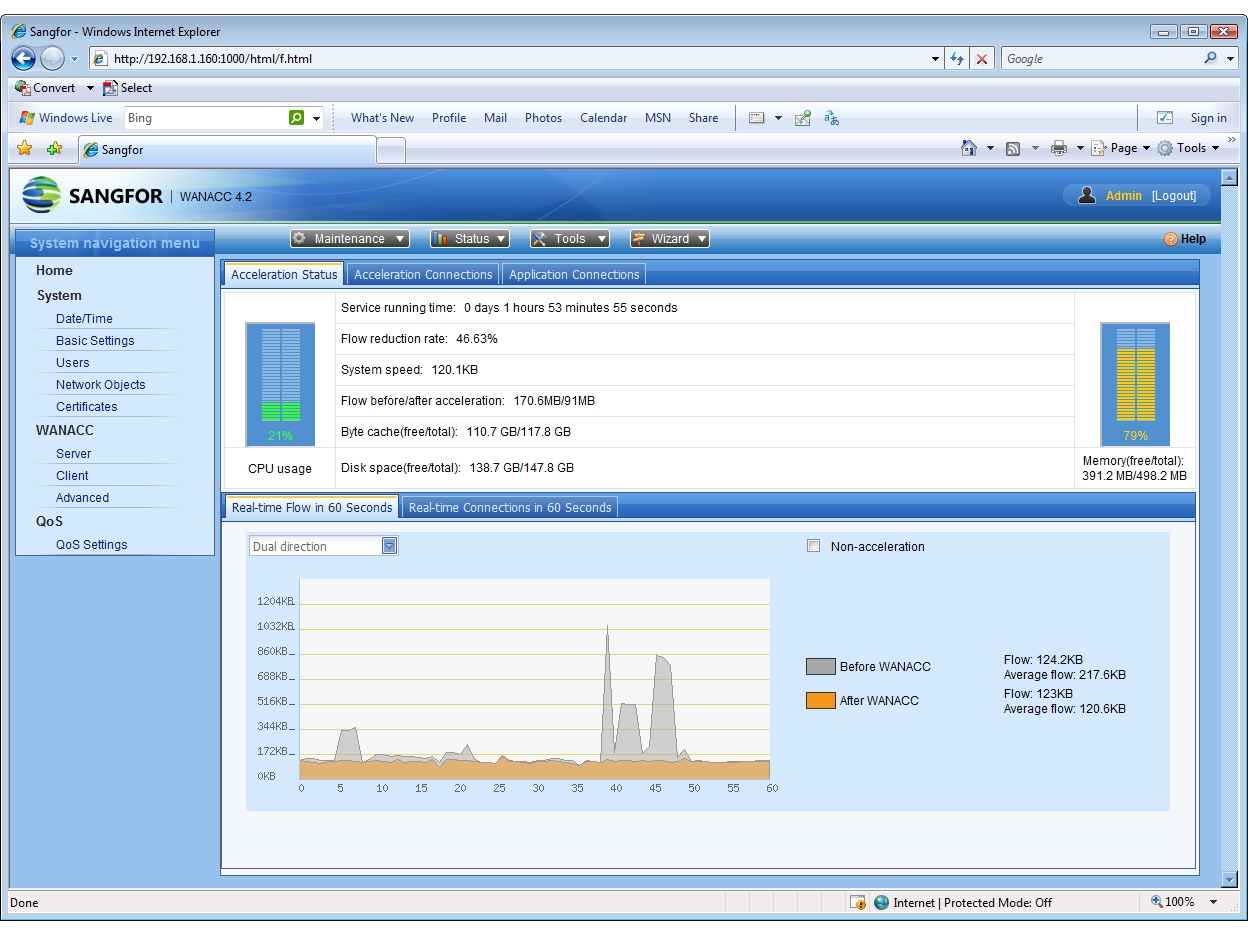Go to Home in navigation menu
Image resolution: width=1248 pixels, height=936 pixels.
(54, 270)
